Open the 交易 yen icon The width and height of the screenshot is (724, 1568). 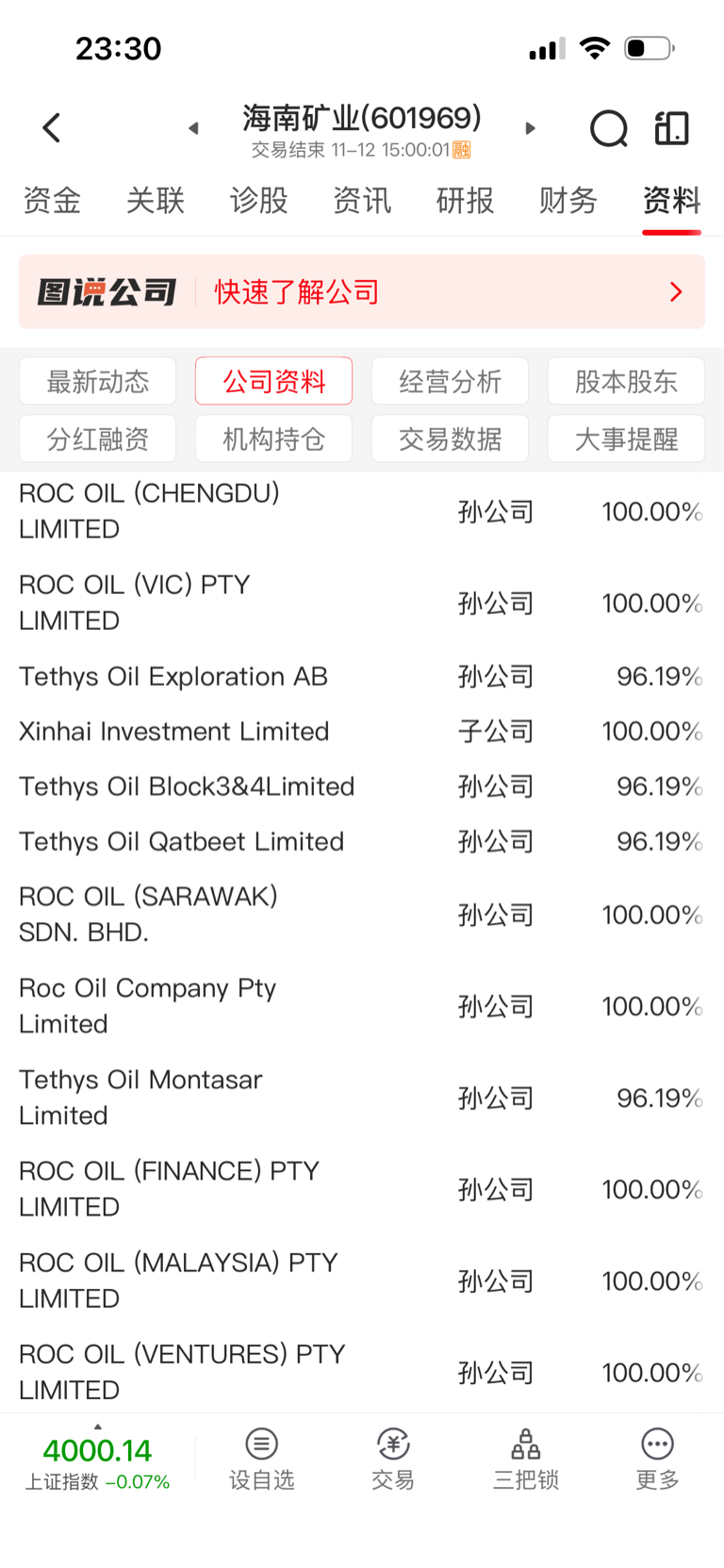pyautogui.click(x=393, y=1444)
